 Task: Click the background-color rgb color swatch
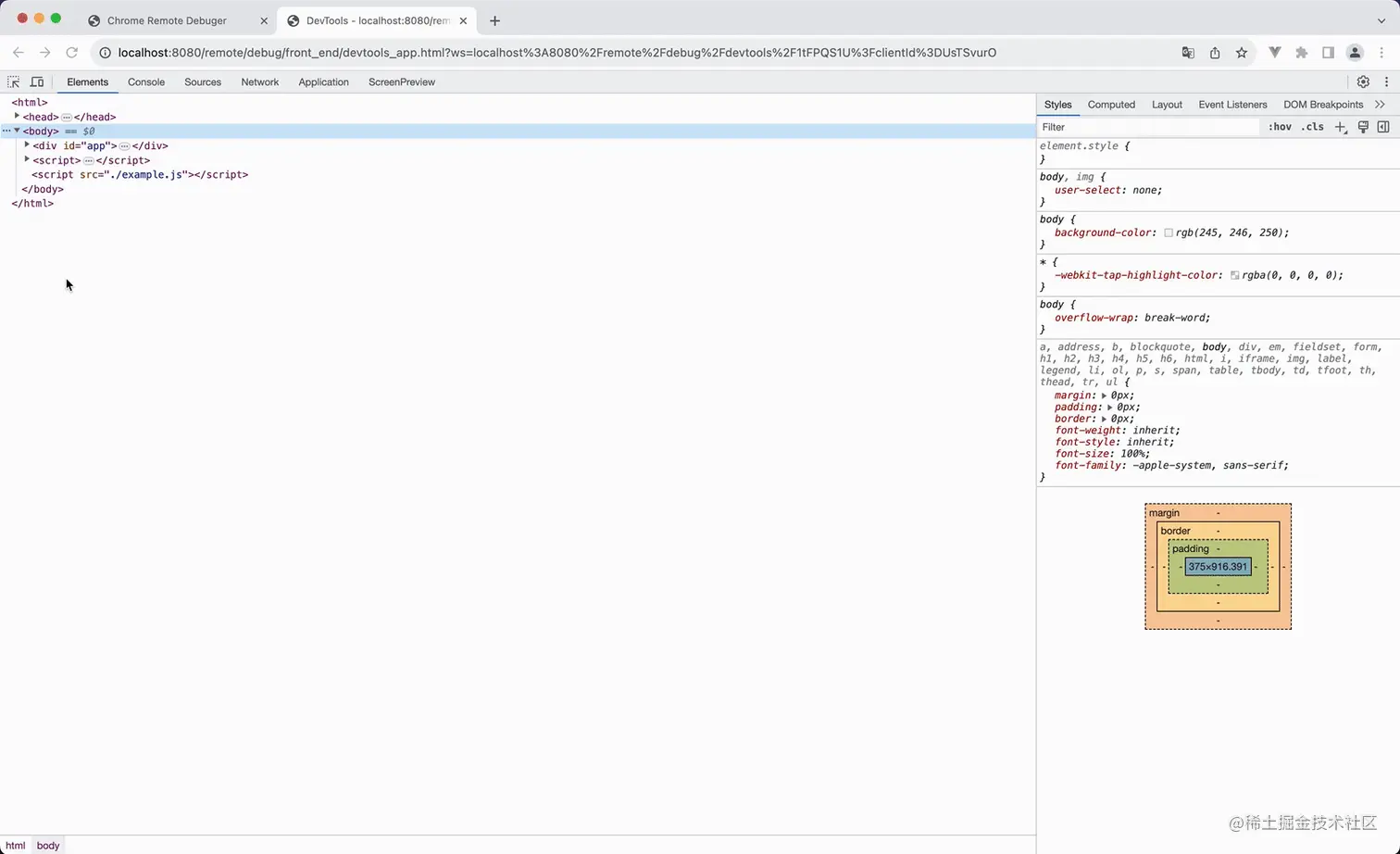[1169, 232]
